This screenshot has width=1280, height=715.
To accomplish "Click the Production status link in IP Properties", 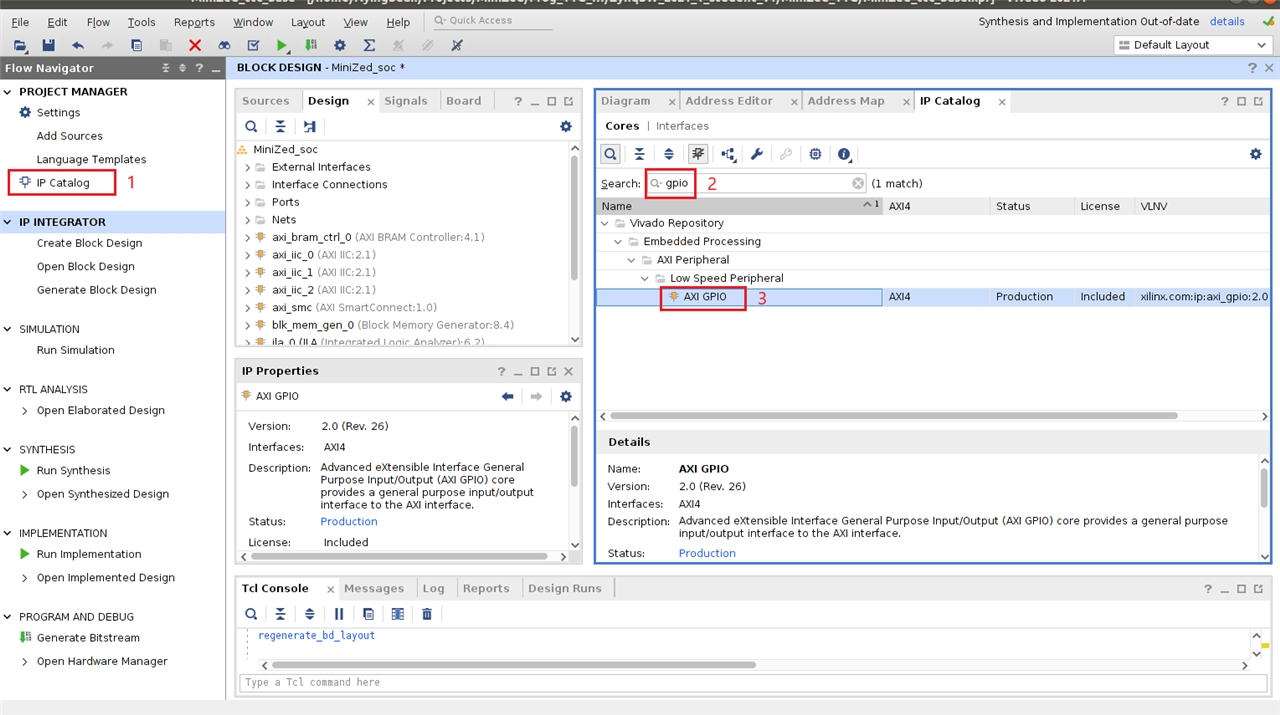I will click(349, 522).
